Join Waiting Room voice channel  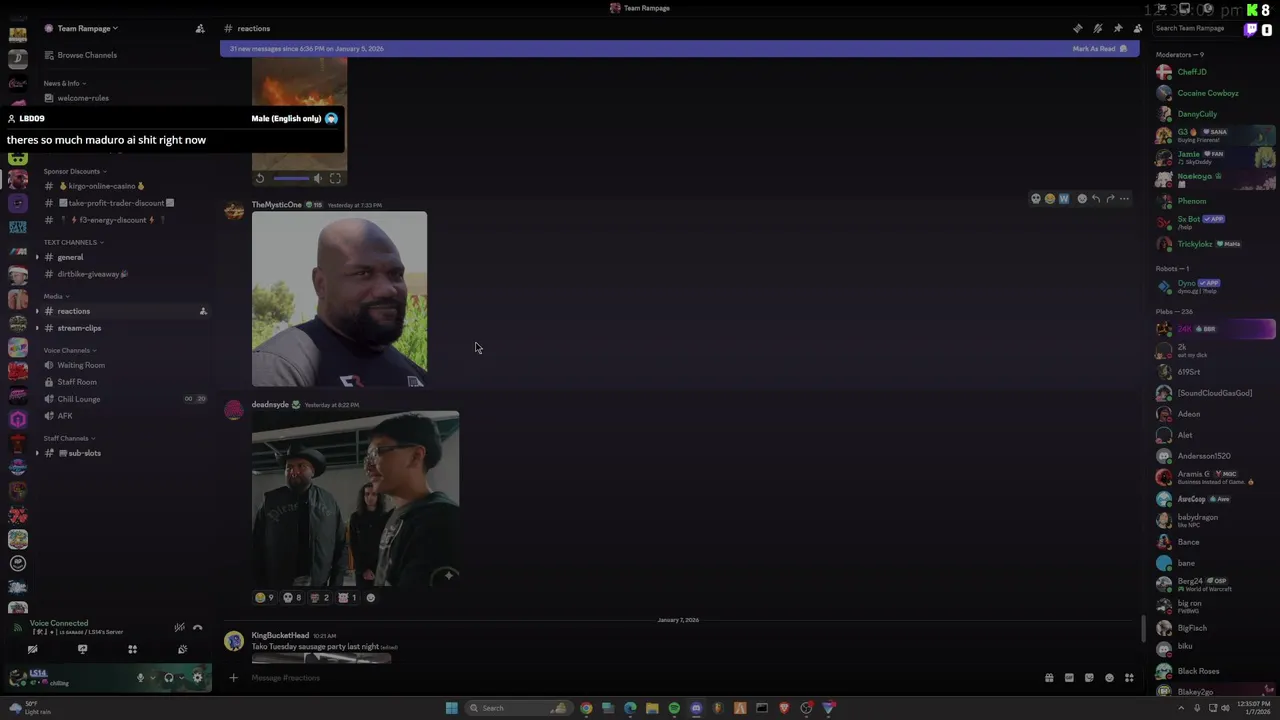(x=80, y=365)
